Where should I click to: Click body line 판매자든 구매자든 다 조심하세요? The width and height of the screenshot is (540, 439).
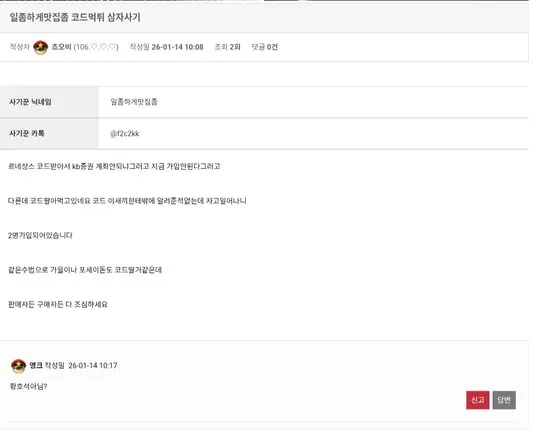coord(58,304)
